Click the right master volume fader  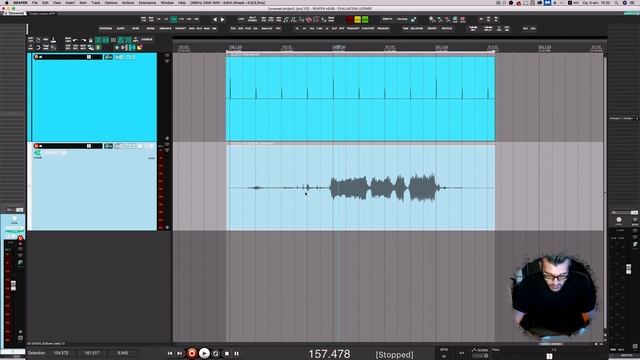coord(629,269)
